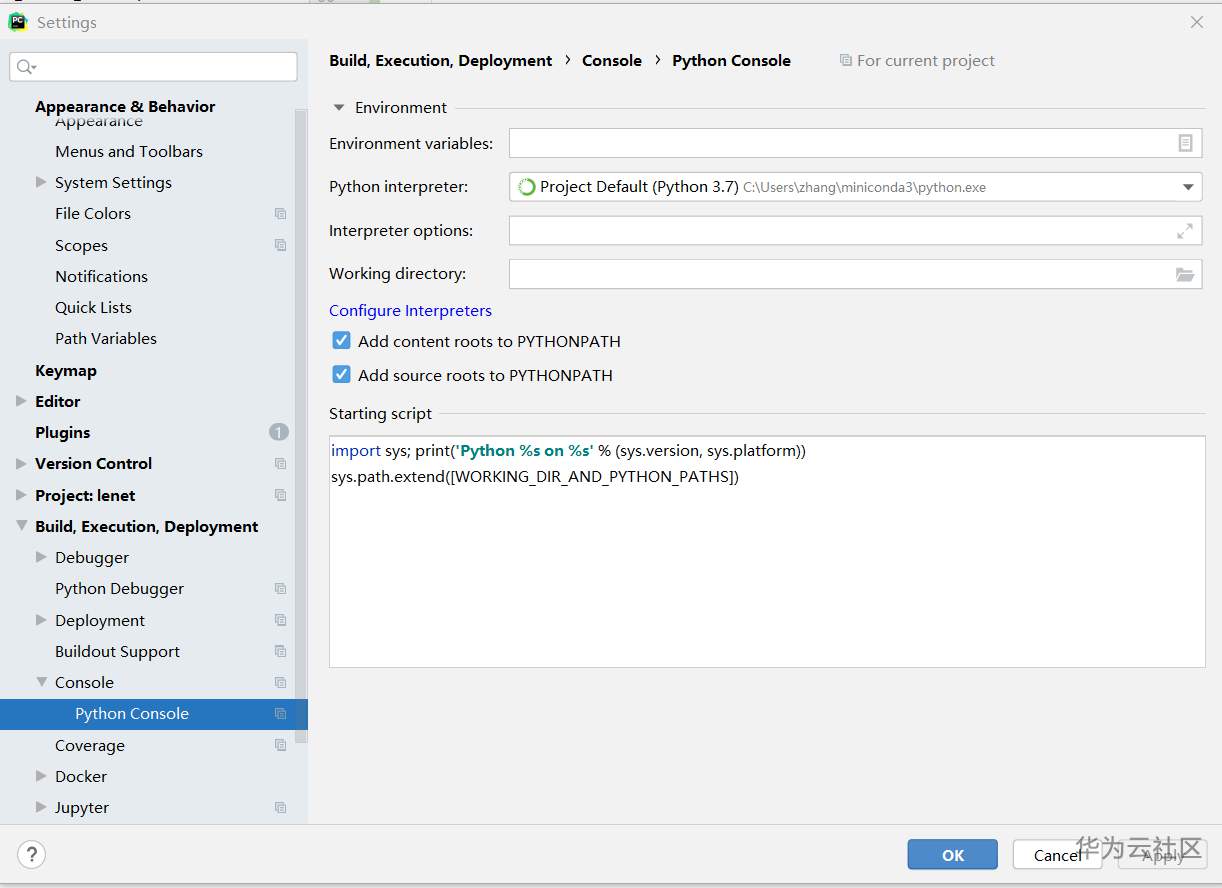
Task: Click the project-scope icon beside Python Debugger
Action: coord(280,589)
